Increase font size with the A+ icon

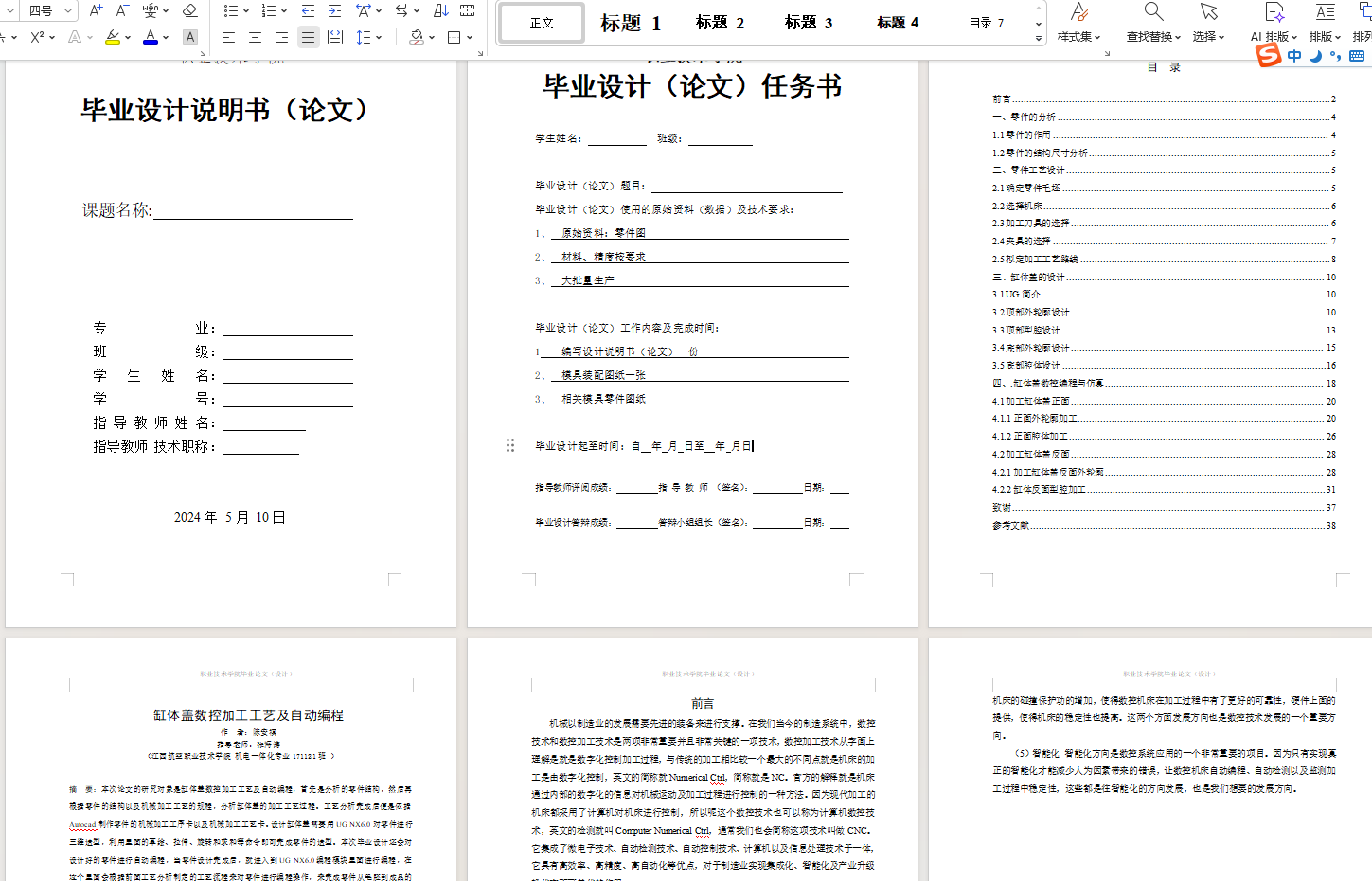(96, 10)
